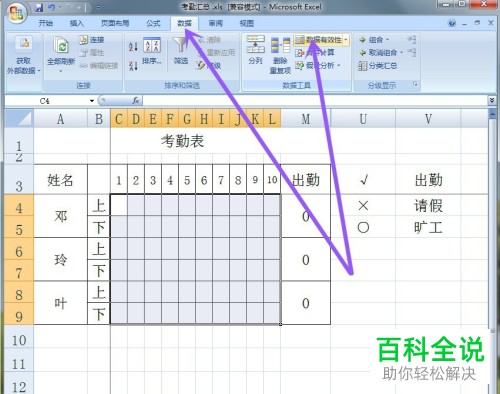500x394 pixels.
Task: Open 假设分析 what-if dropdown
Action: (318, 65)
